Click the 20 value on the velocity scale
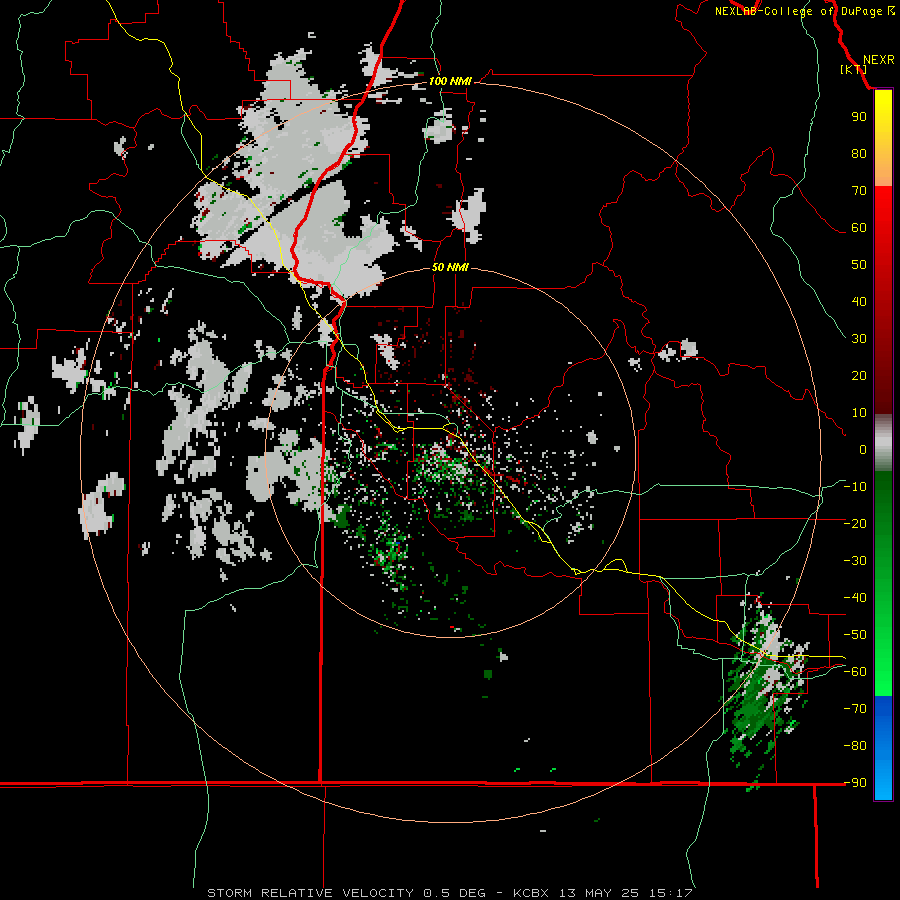The height and width of the screenshot is (900, 900). click(x=859, y=376)
